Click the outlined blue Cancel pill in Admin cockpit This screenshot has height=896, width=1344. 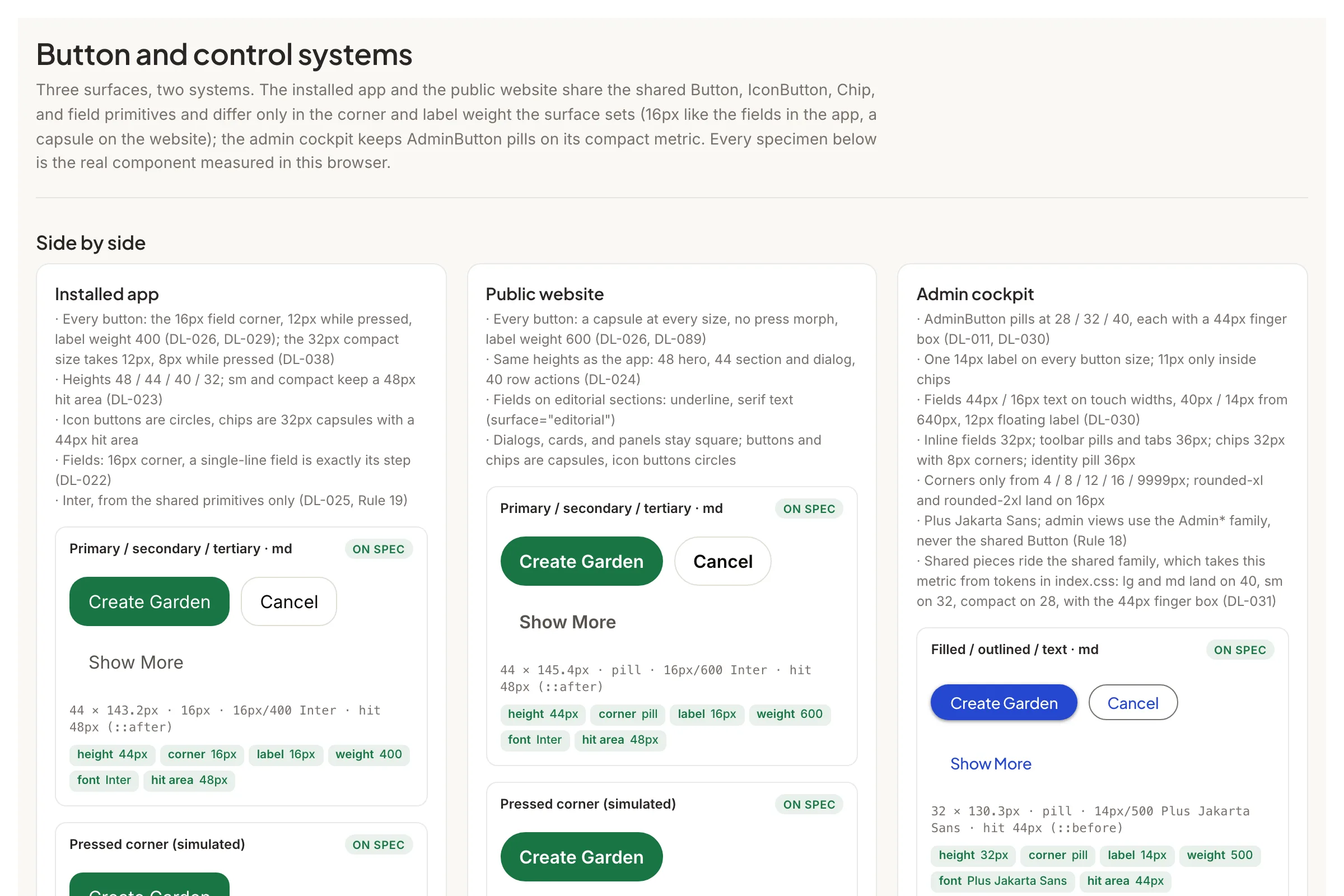1132,703
